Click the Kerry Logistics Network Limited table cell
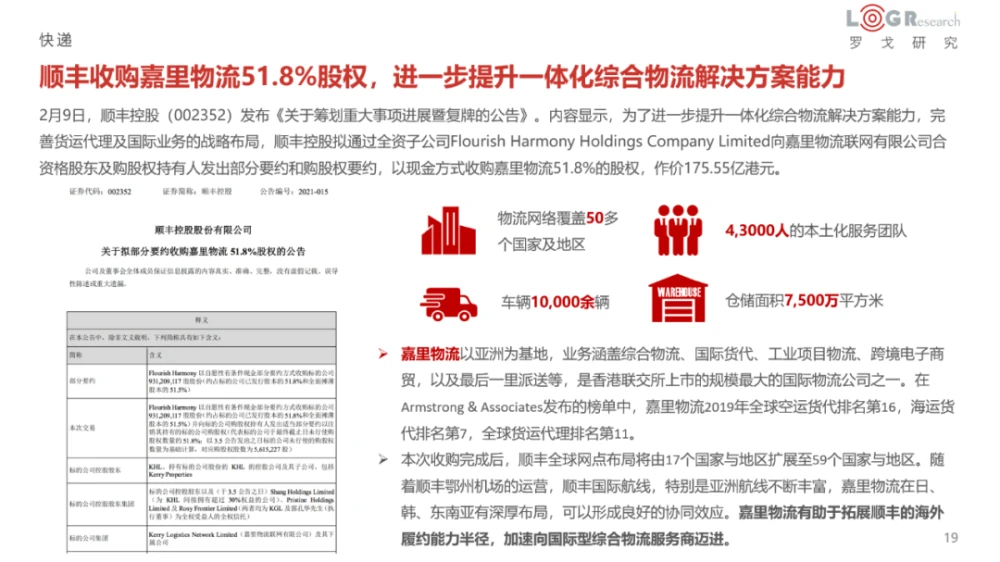 click(x=241, y=538)
